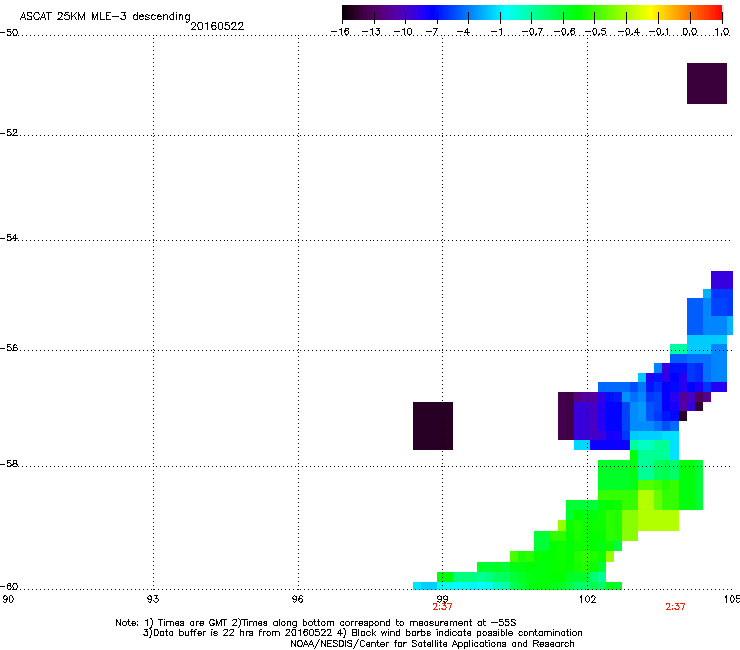Click the "-0.7" color scale label
The height and width of the screenshot is (650, 740).
[532, 32]
